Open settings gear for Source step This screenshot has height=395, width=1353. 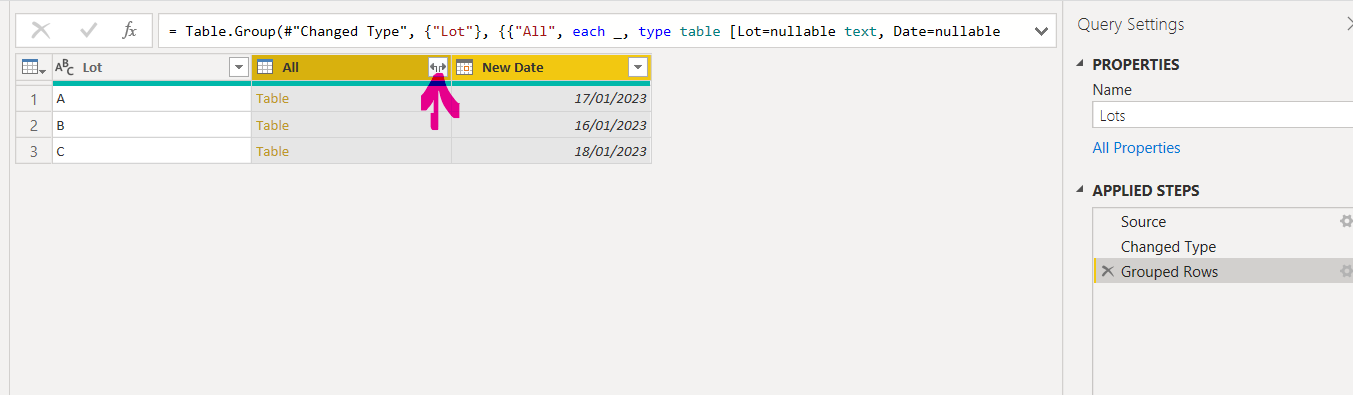[1346, 222]
